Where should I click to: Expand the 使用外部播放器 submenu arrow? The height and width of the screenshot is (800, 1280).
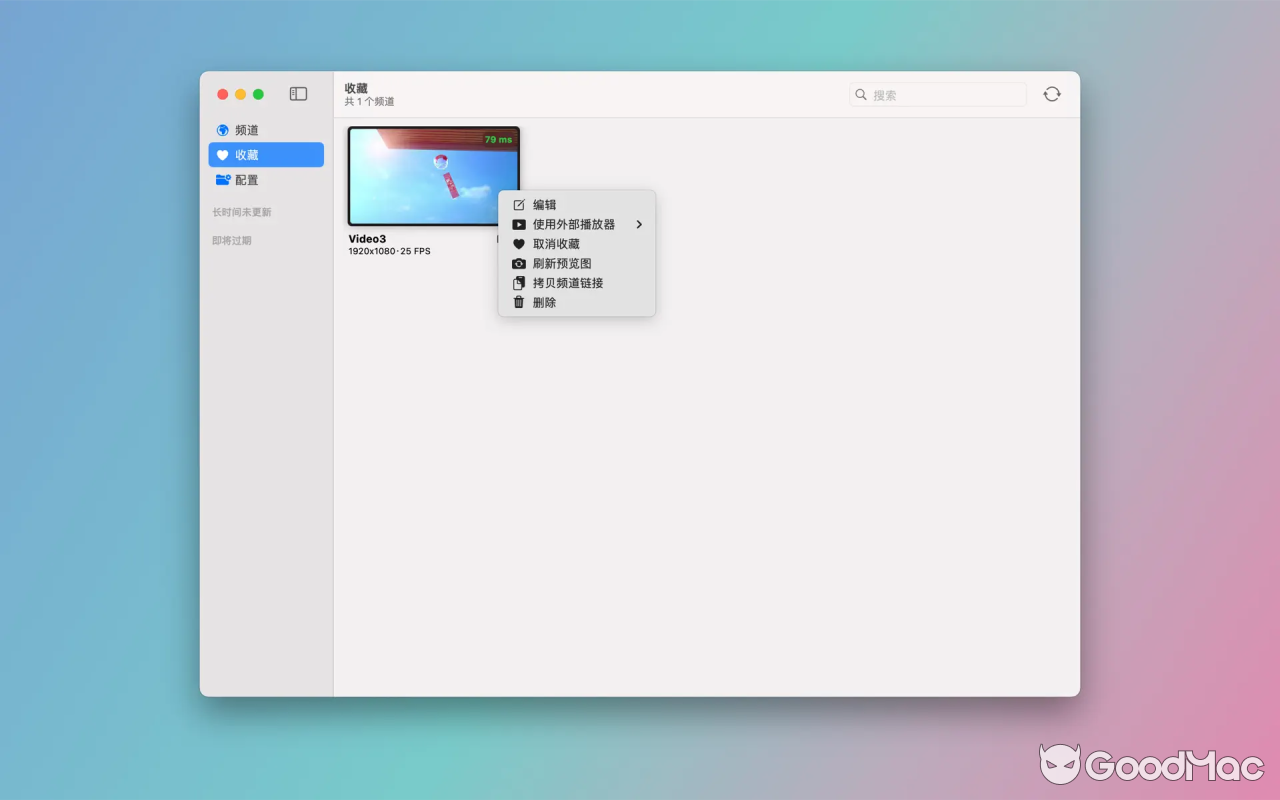click(x=639, y=224)
